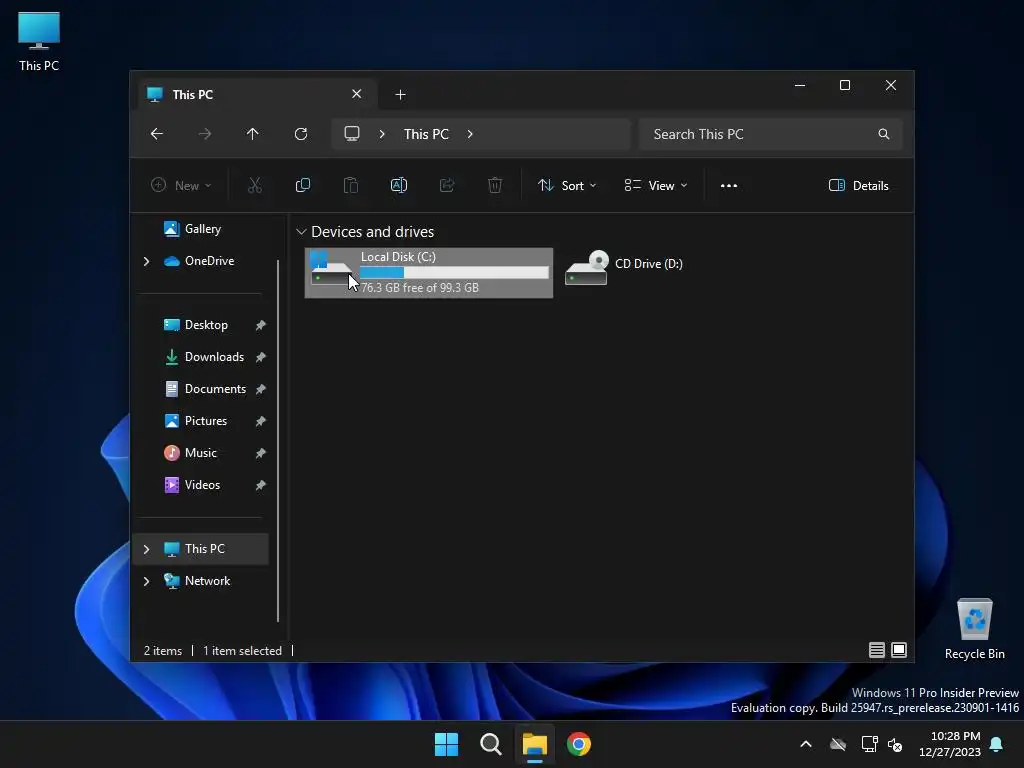Launch Google Chrome from the taskbar
Viewport: 1024px width, 768px height.
point(579,744)
